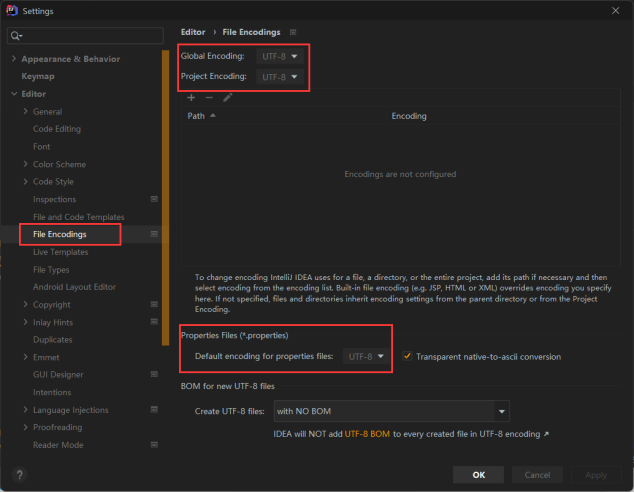Open Intentions settings page
The height and width of the screenshot is (493, 634).
point(52,392)
